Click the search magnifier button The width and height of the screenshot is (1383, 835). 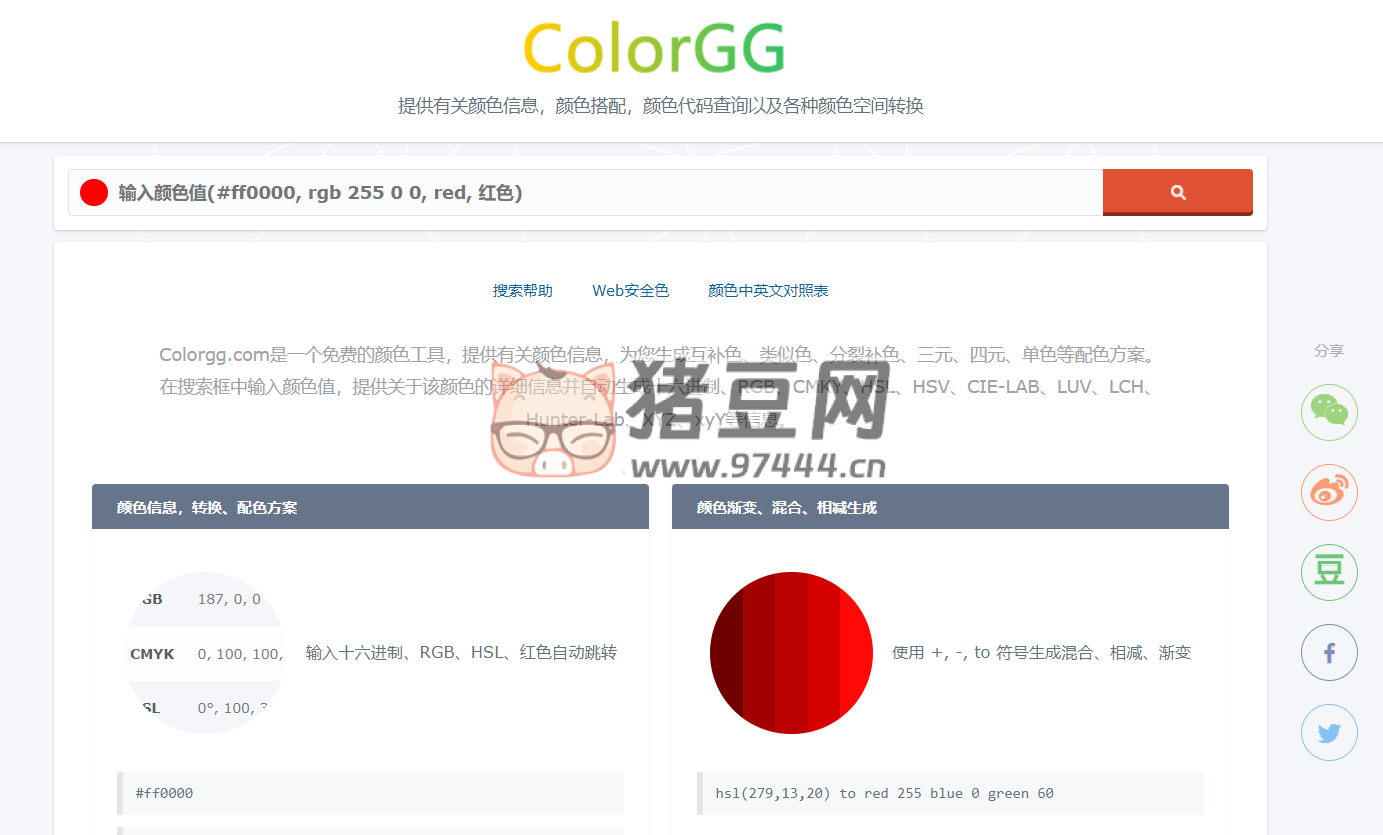(1177, 191)
